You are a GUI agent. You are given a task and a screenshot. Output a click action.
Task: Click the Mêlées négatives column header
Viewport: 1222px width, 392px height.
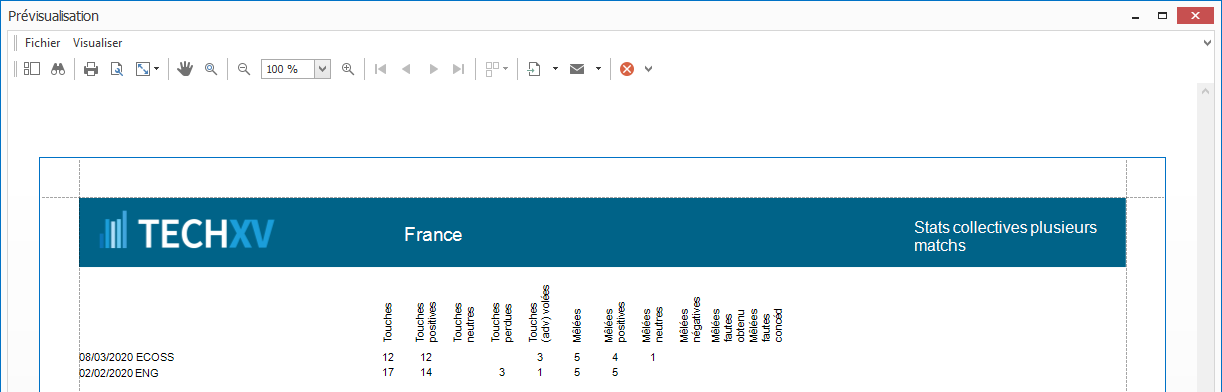point(690,320)
